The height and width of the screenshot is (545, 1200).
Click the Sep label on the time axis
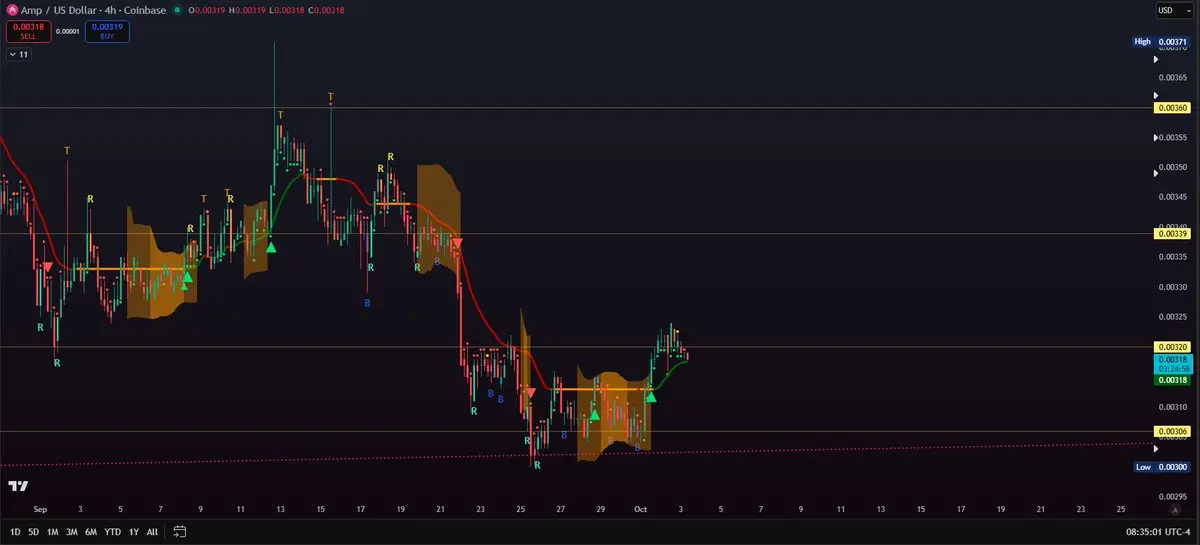[40, 509]
